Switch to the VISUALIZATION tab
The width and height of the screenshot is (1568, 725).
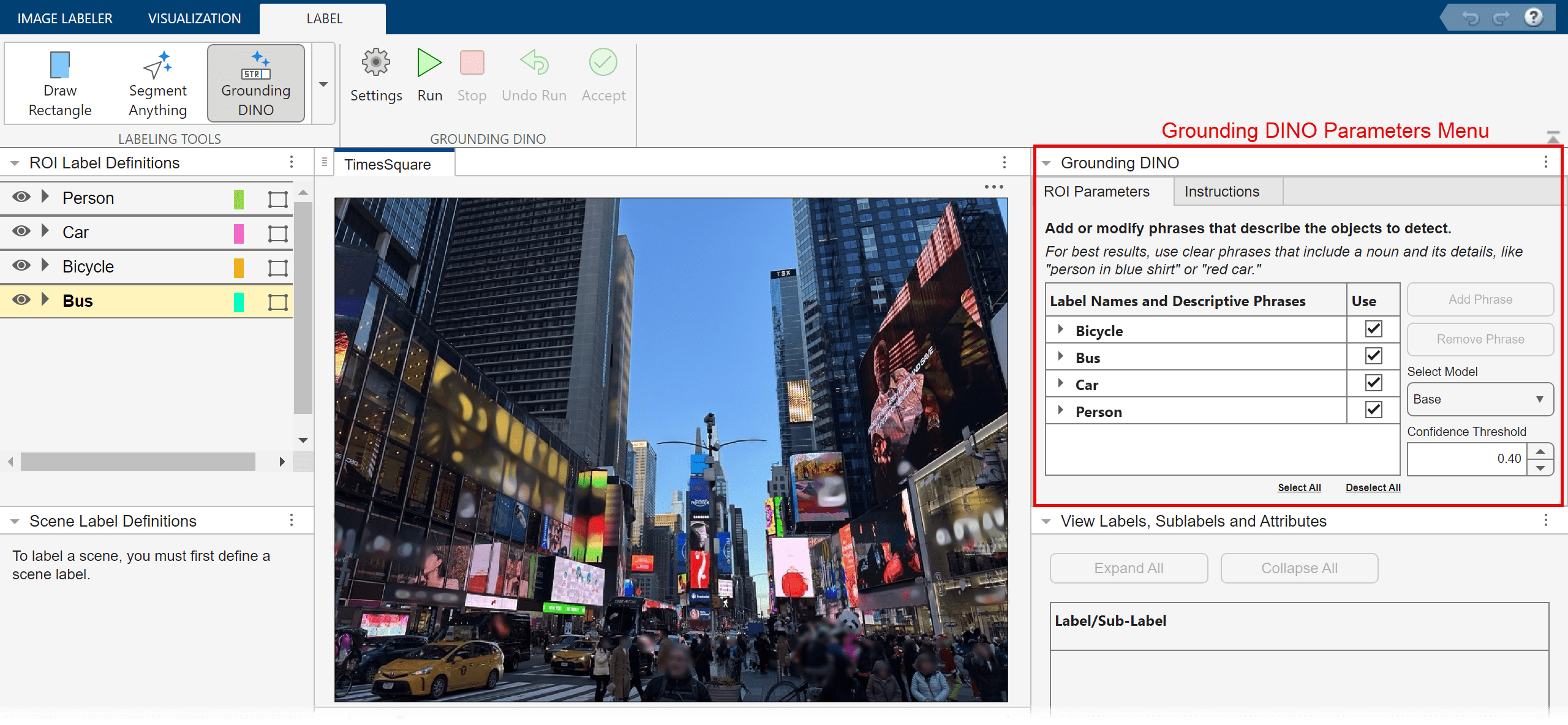coord(194,18)
